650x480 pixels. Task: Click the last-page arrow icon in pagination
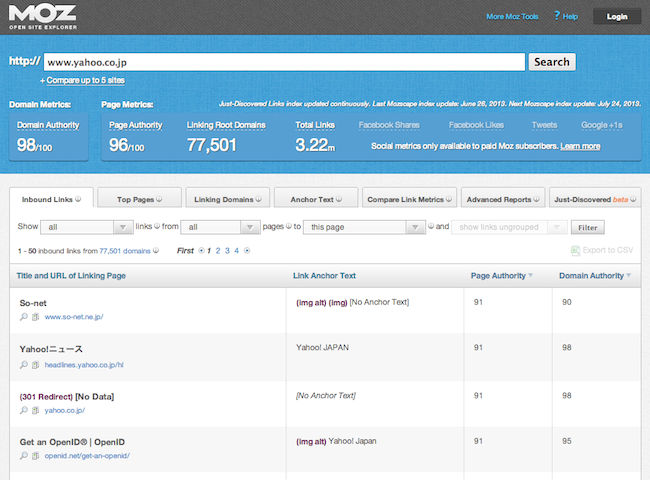point(247,250)
